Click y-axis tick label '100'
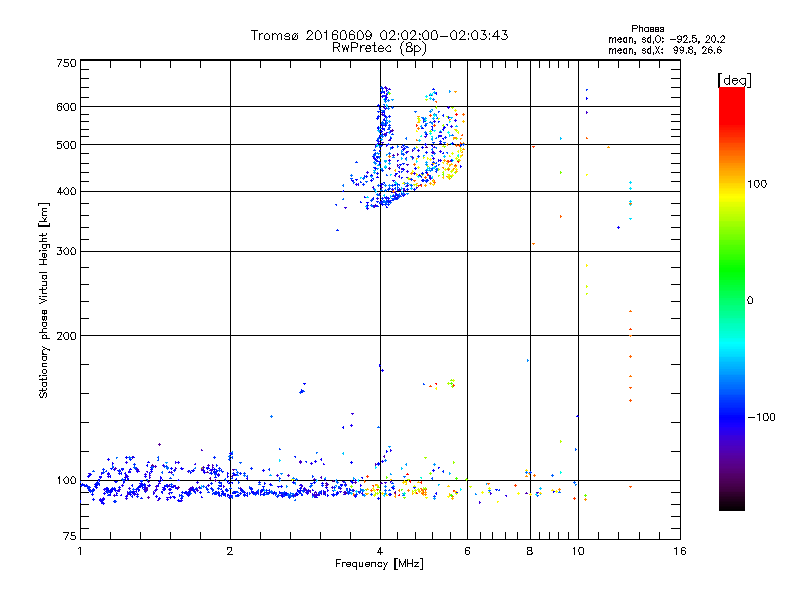 pos(66,481)
